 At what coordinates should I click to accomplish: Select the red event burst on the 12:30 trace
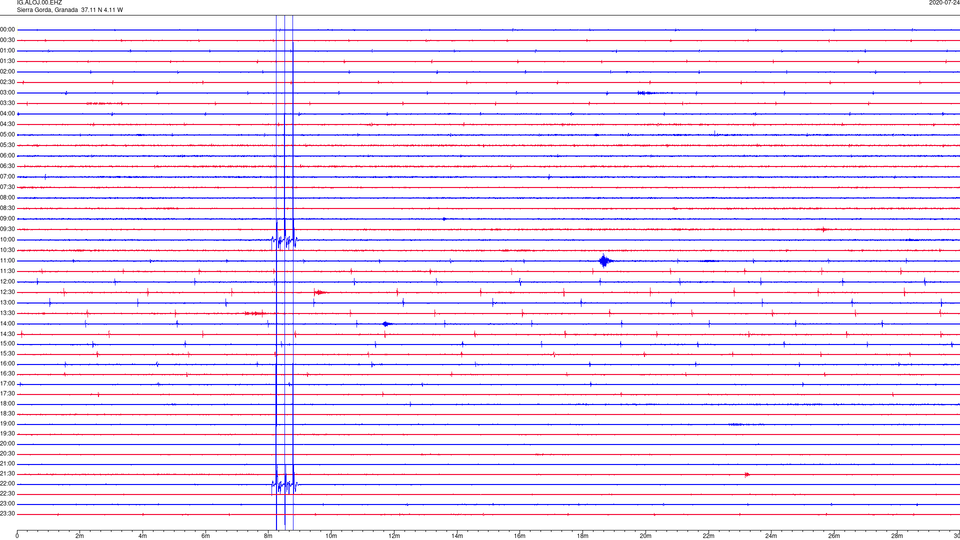coord(320,293)
